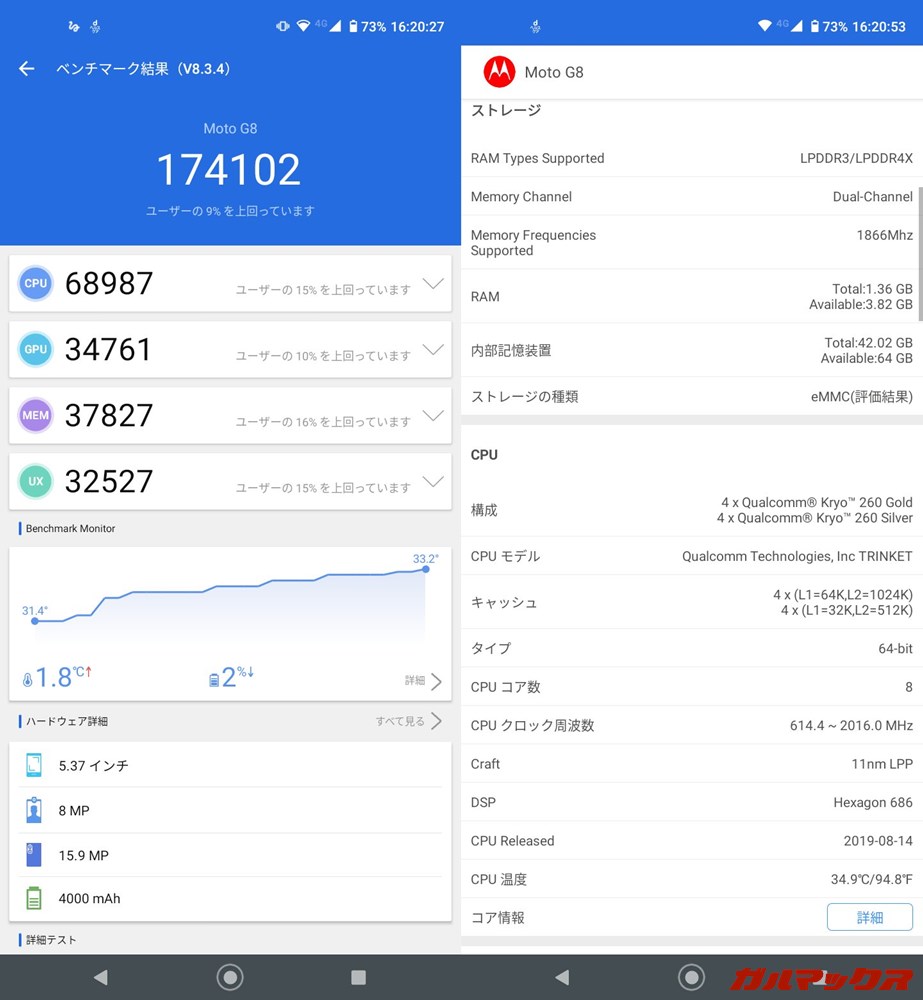
Task: Select the UX score badge icon
Action: 35,481
